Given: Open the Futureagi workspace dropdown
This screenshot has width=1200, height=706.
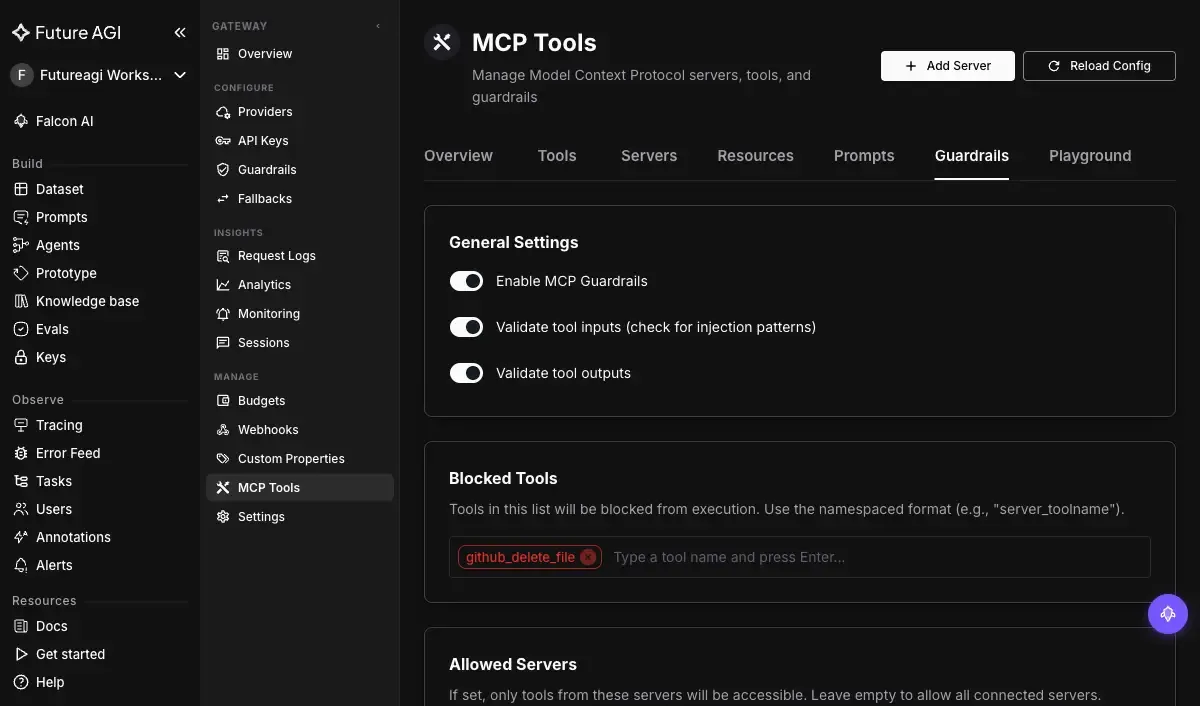Looking at the screenshot, I should click(100, 75).
